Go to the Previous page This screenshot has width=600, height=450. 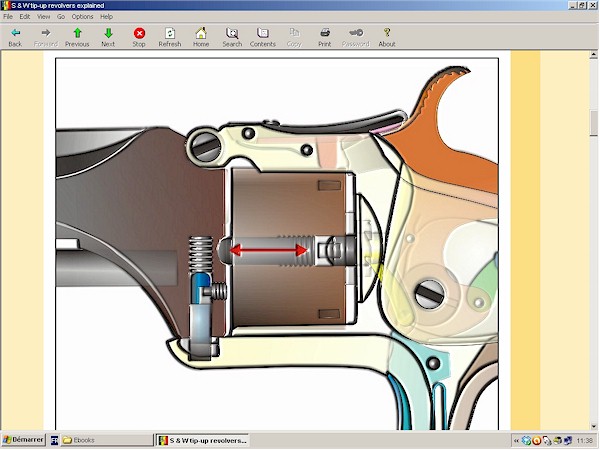pyautogui.click(x=77, y=38)
